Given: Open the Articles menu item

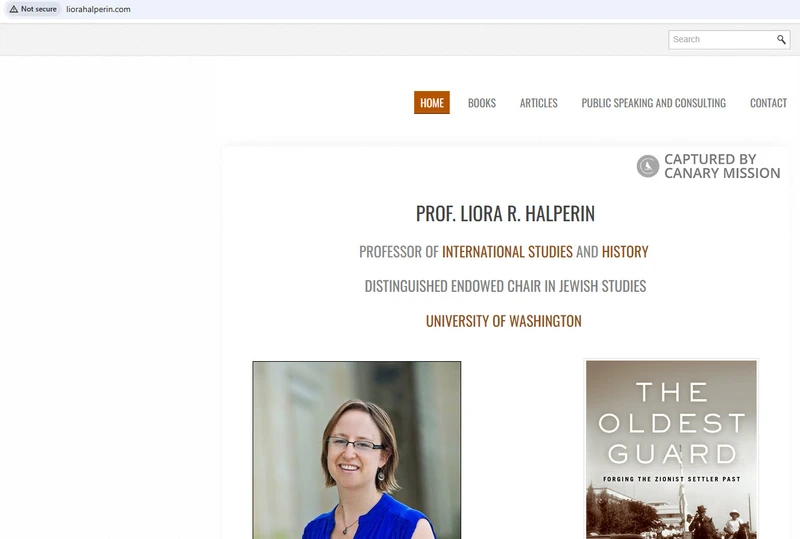Looking at the screenshot, I should pos(538,103).
